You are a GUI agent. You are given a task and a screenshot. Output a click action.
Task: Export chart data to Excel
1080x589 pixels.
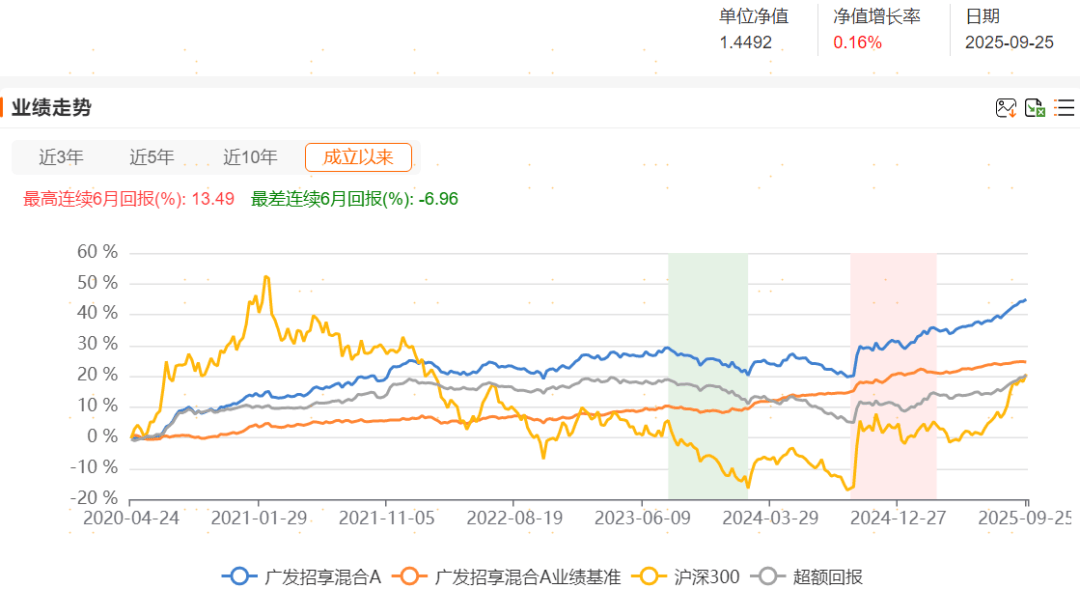[x=1035, y=108]
